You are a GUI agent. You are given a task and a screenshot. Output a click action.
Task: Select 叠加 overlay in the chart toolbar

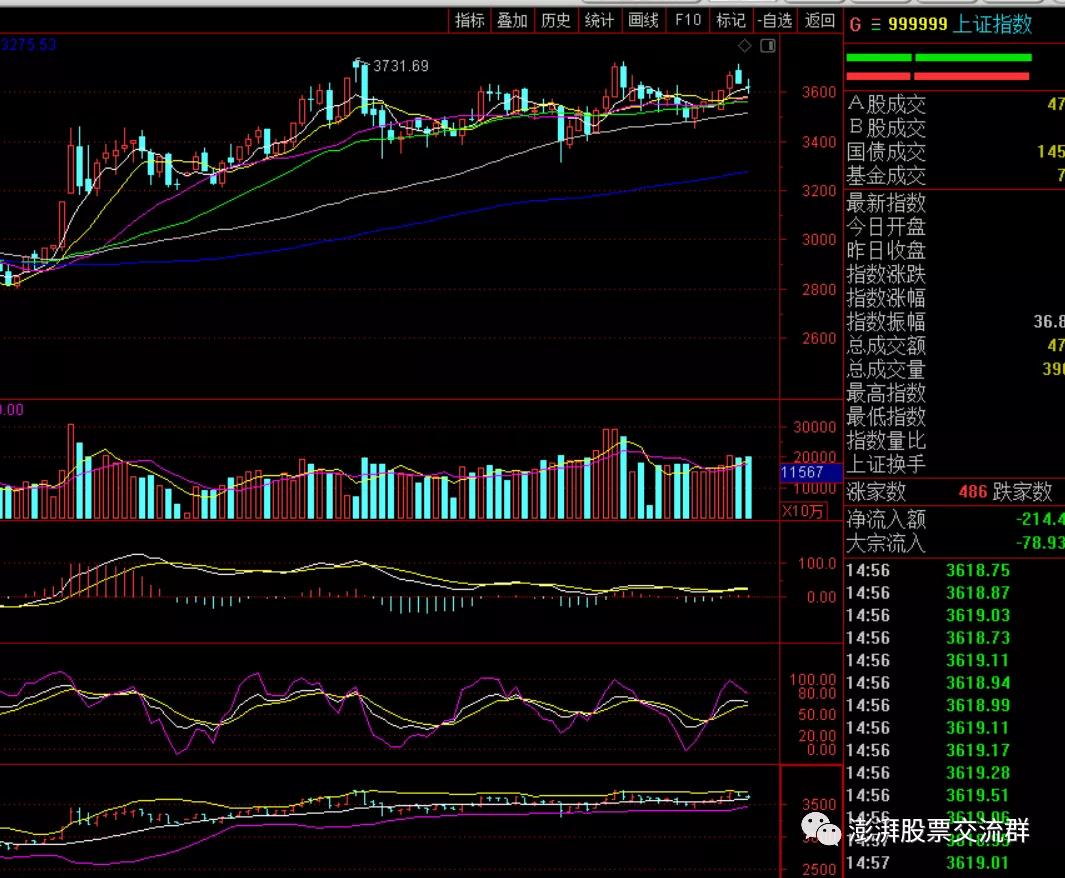click(x=512, y=20)
